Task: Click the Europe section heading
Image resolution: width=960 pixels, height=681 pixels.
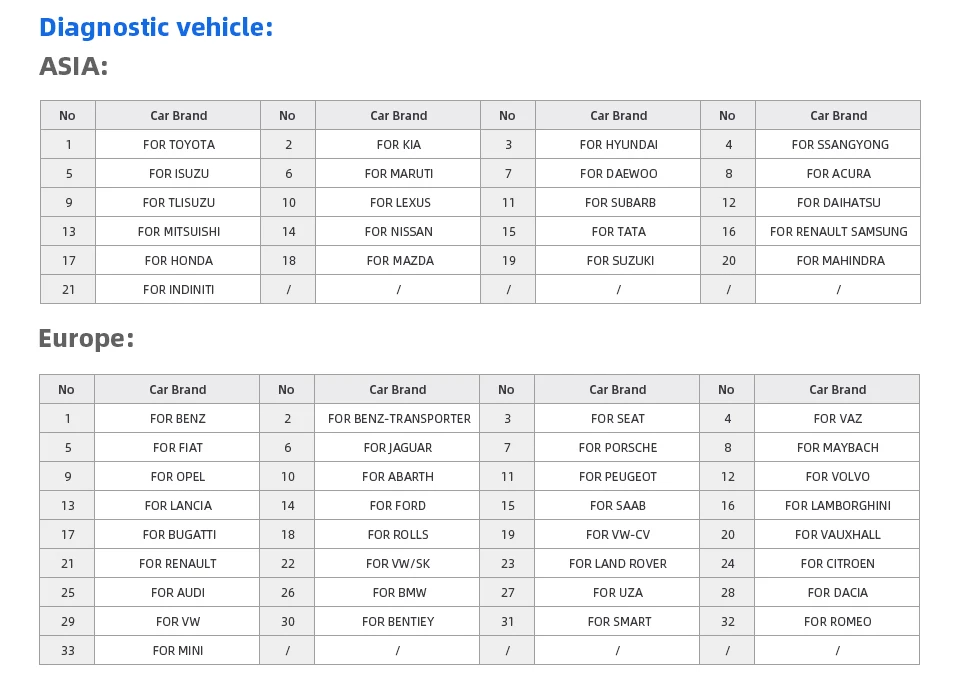Action: pyautogui.click(x=86, y=338)
